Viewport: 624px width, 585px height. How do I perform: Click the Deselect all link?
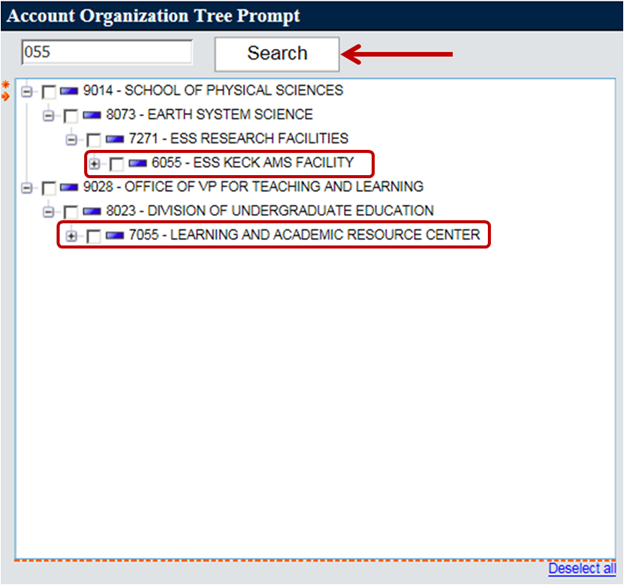(582, 568)
